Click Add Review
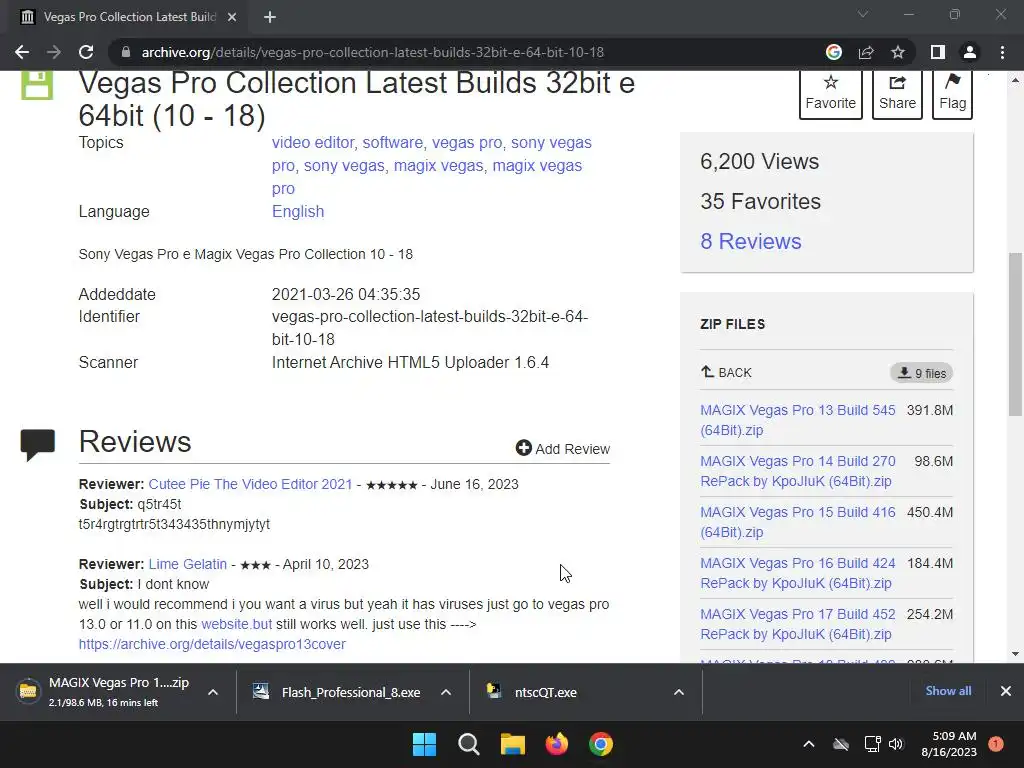The image size is (1024, 768). coord(563,449)
